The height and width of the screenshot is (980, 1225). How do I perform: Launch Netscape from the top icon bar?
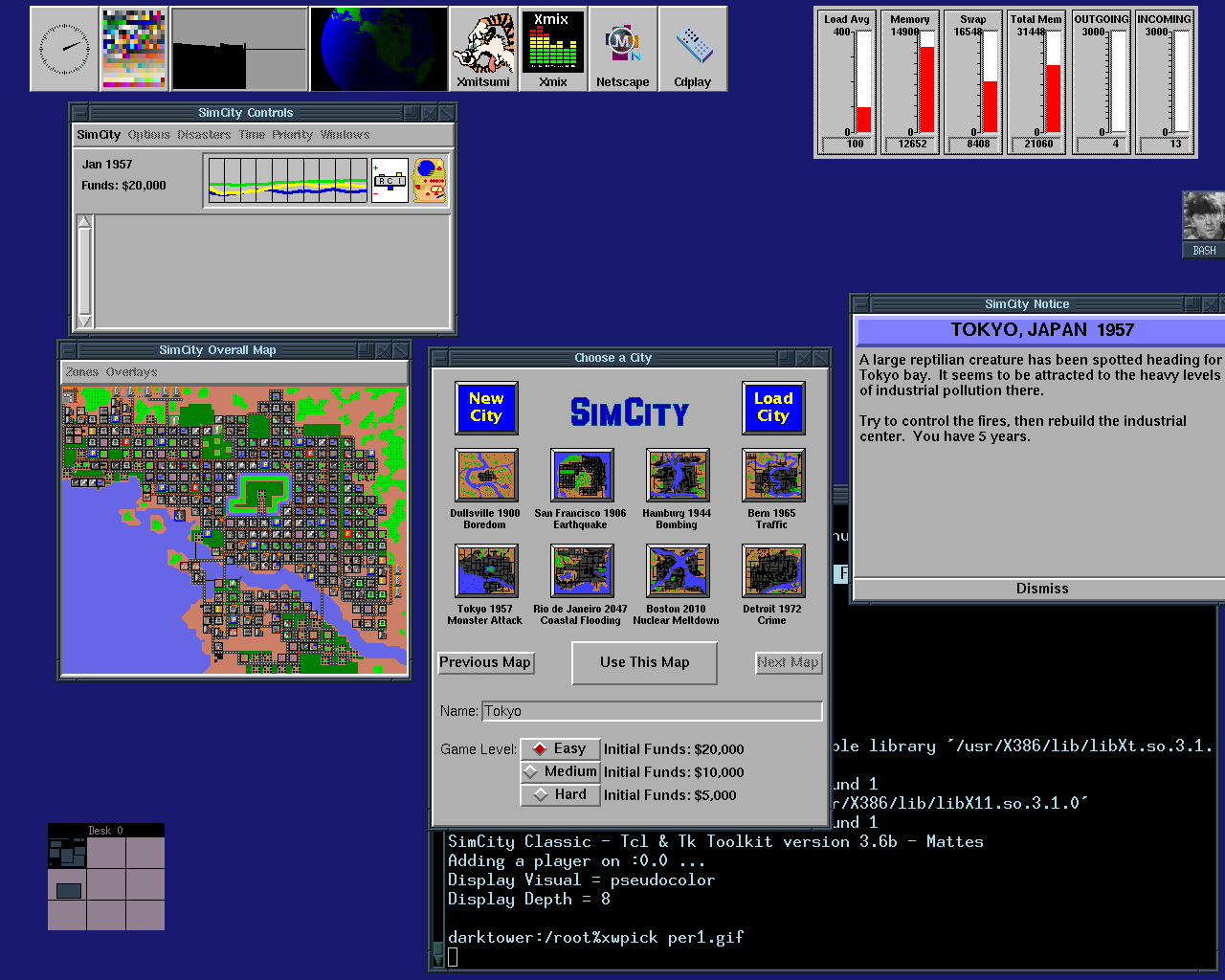[623, 50]
